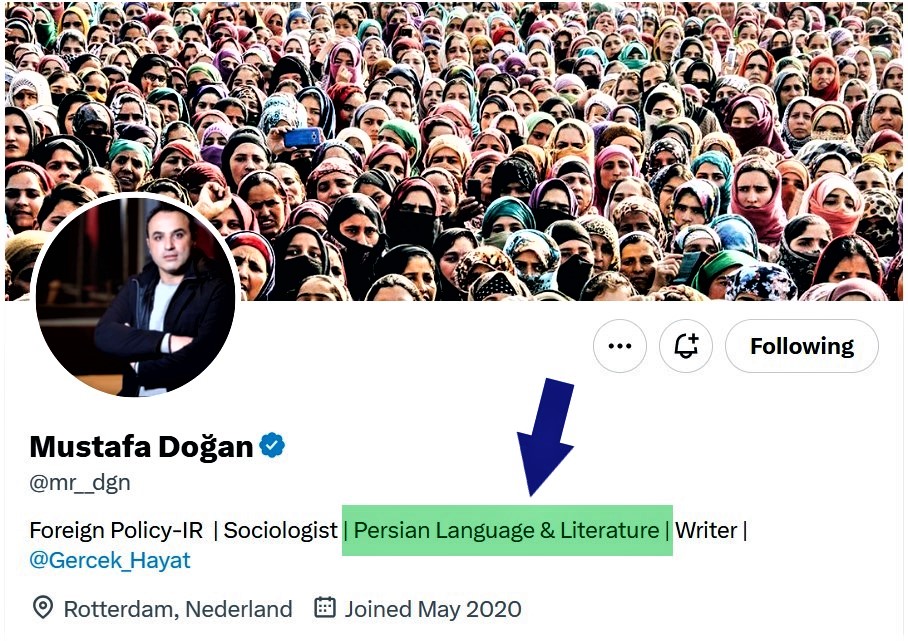
Task: Click the ampersand symbol in the bio
Action: [547, 530]
